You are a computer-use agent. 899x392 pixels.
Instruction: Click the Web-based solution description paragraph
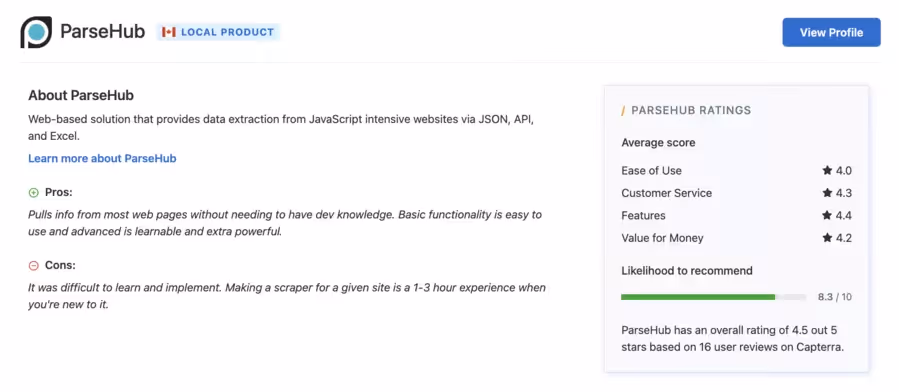[x=282, y=128]
